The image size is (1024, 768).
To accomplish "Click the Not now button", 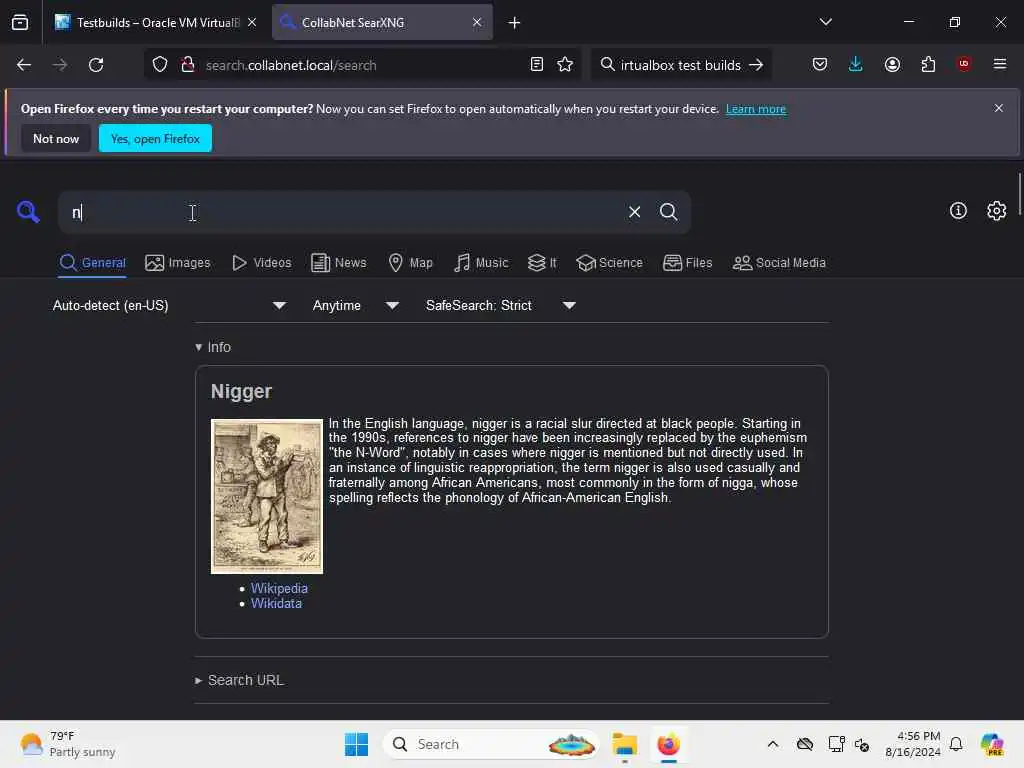I will coord(56,138).
